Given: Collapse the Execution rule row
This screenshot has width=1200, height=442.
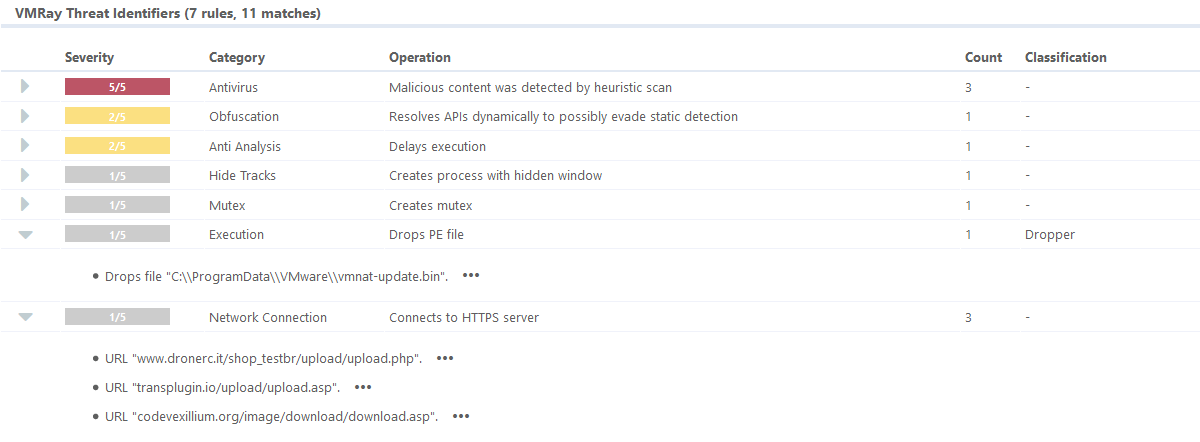Looking at the screenshot, I should 26,235.
